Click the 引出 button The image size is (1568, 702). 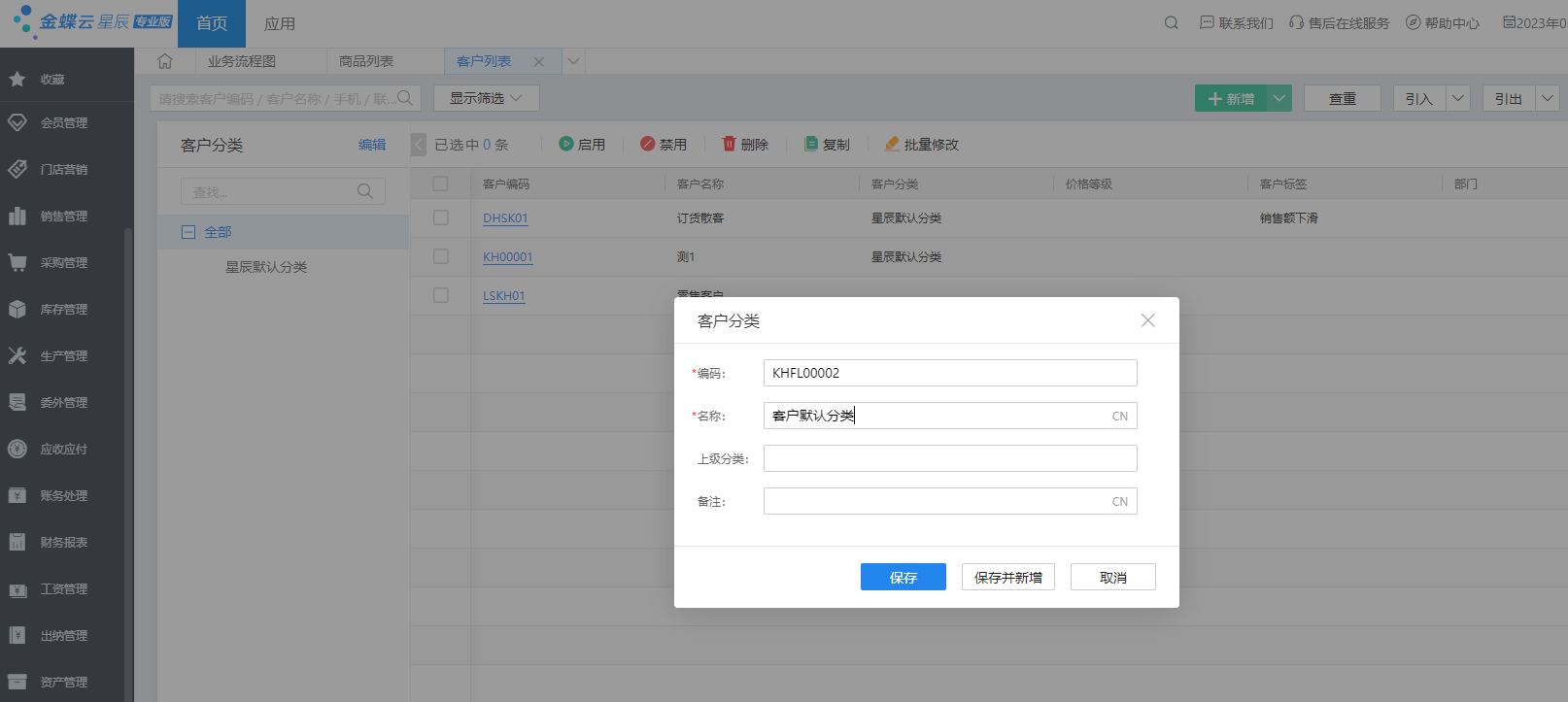[1509, 98]
